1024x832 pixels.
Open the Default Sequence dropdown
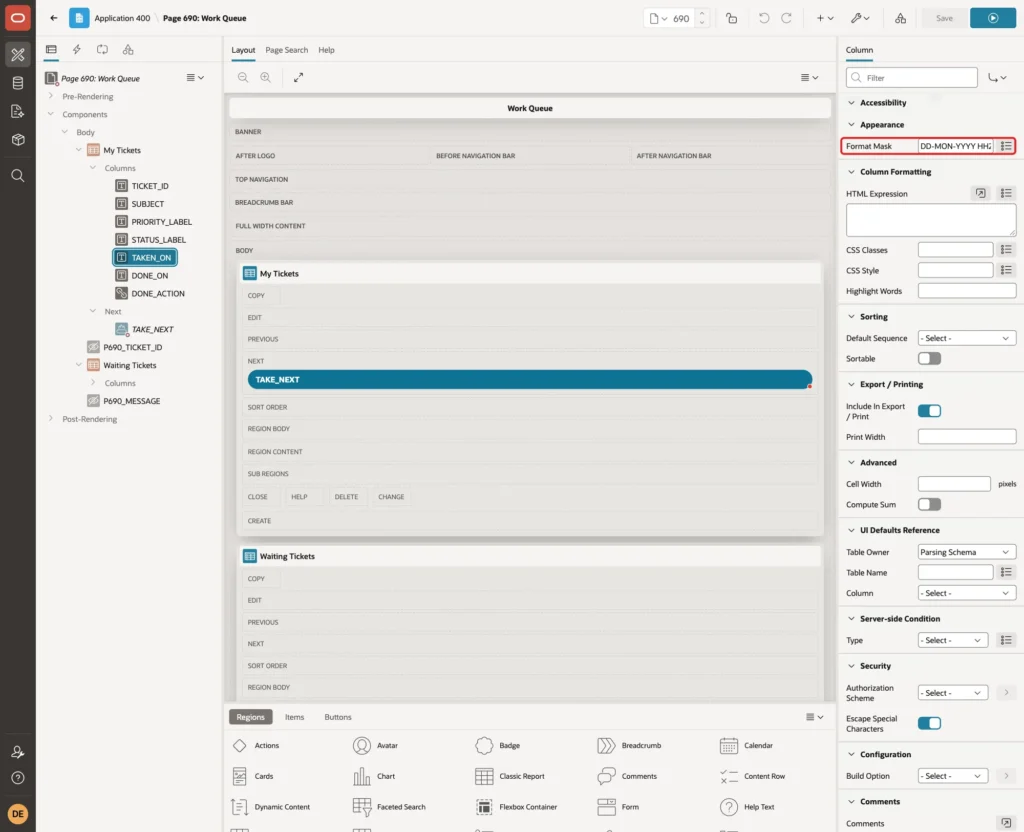point(967,338)
